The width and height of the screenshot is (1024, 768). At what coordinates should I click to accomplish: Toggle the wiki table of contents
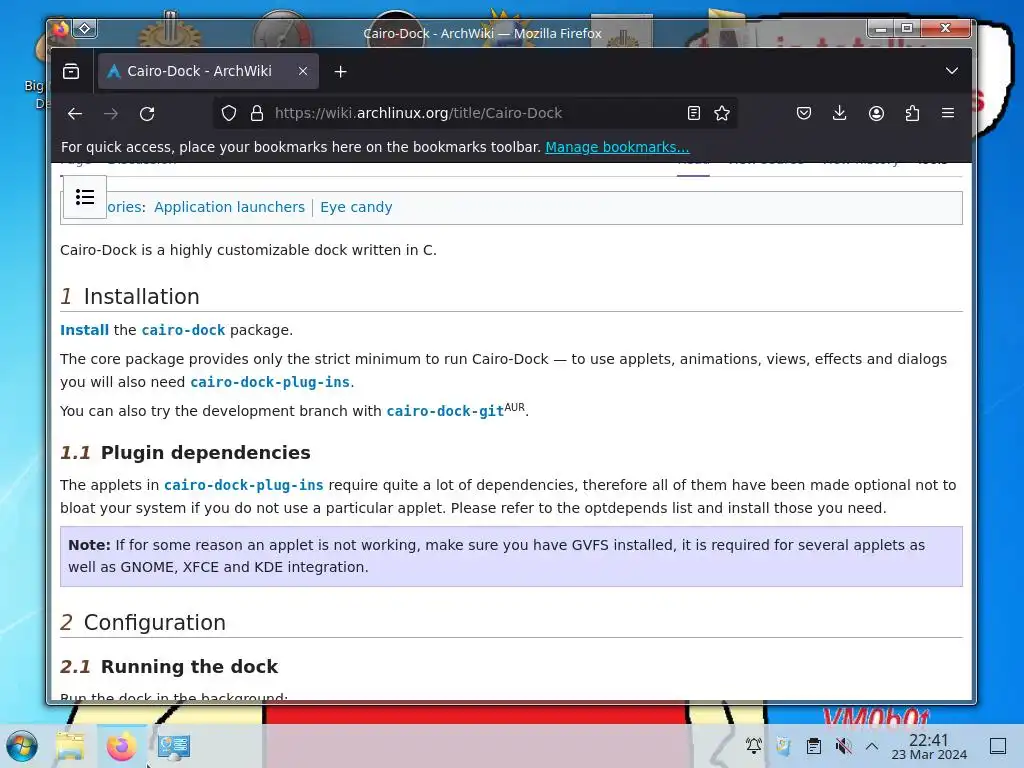pos(85,197)
